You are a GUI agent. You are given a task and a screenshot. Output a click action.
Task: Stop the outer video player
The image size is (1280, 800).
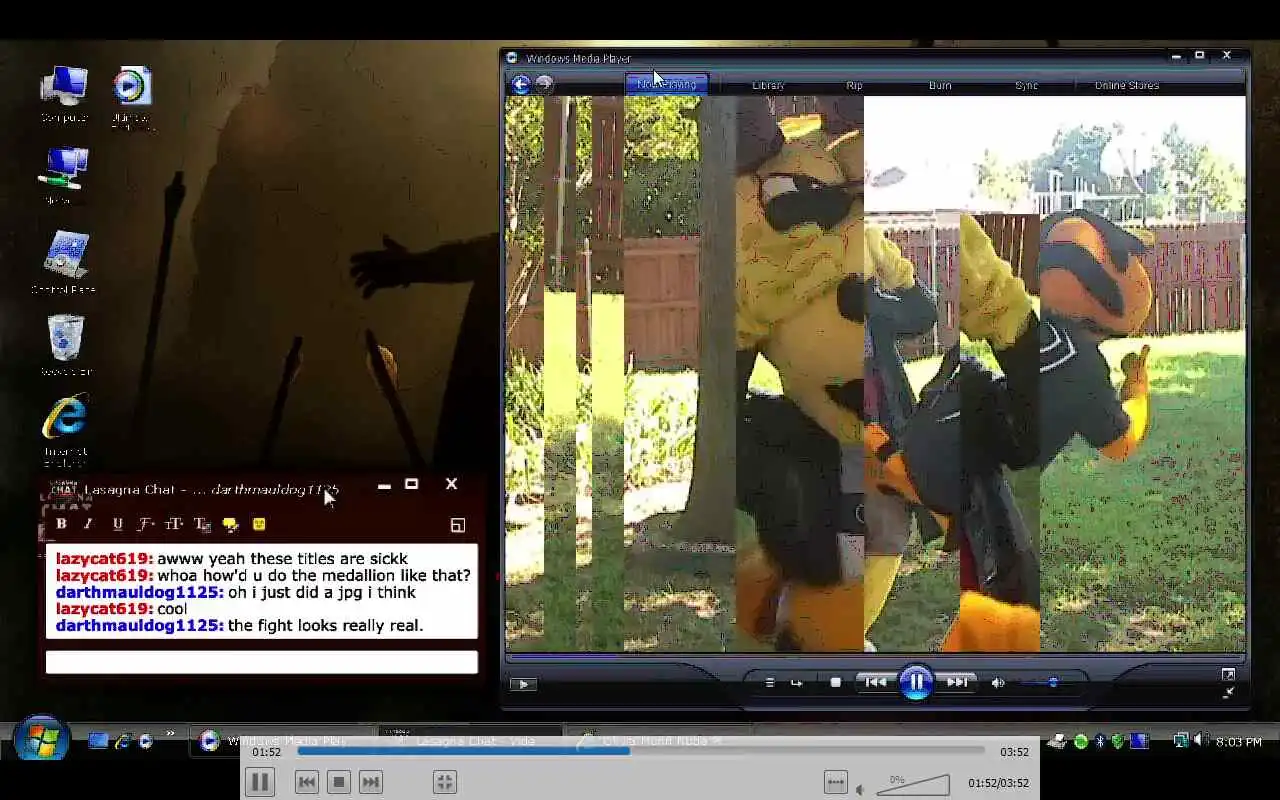pos(339,782)
